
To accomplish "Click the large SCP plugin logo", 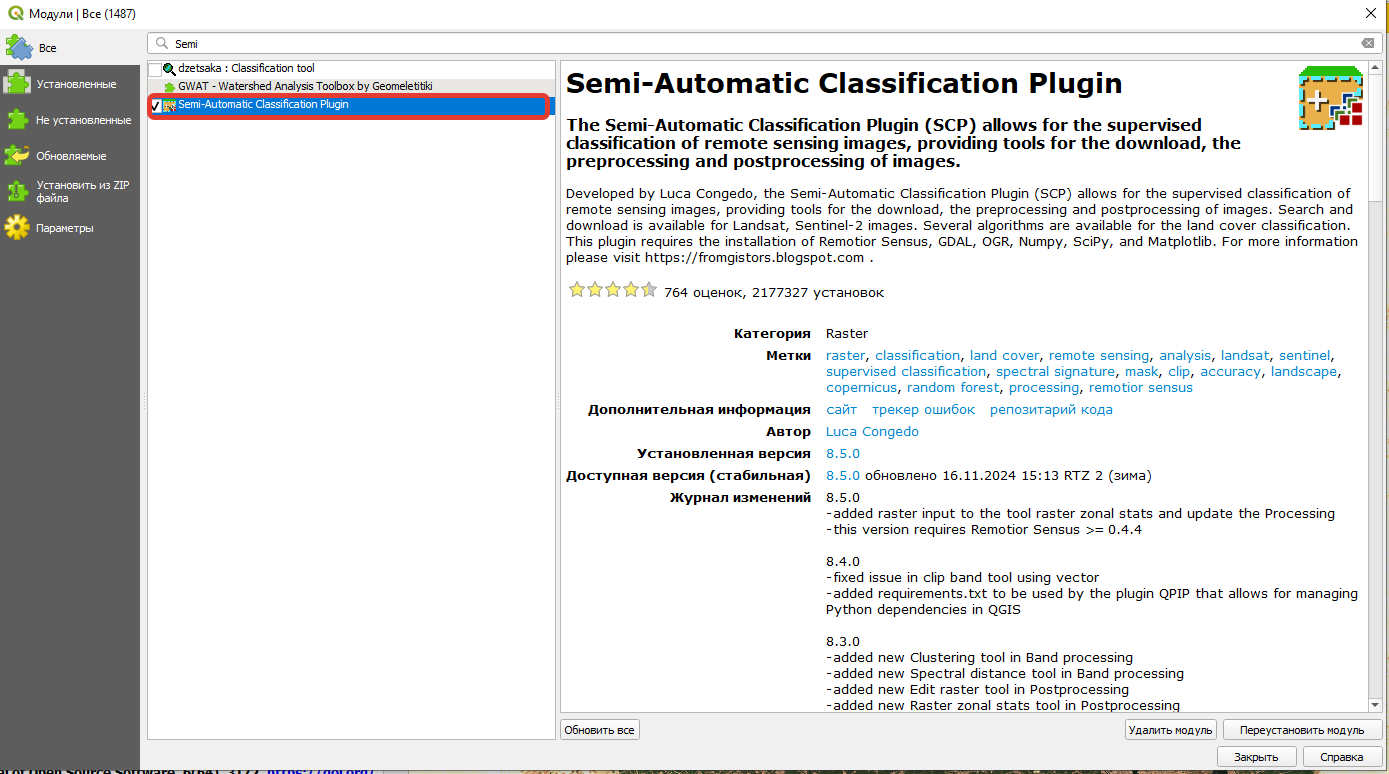I will (1331, 98).
